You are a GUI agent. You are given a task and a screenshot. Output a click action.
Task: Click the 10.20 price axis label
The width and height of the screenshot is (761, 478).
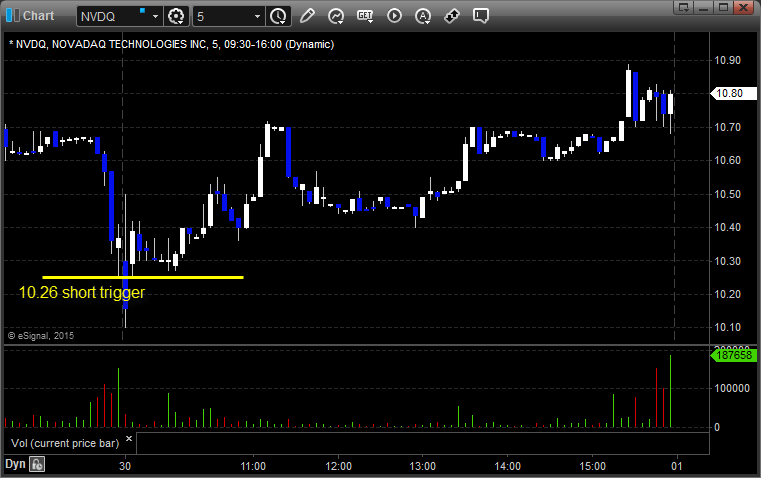(728, 294)
